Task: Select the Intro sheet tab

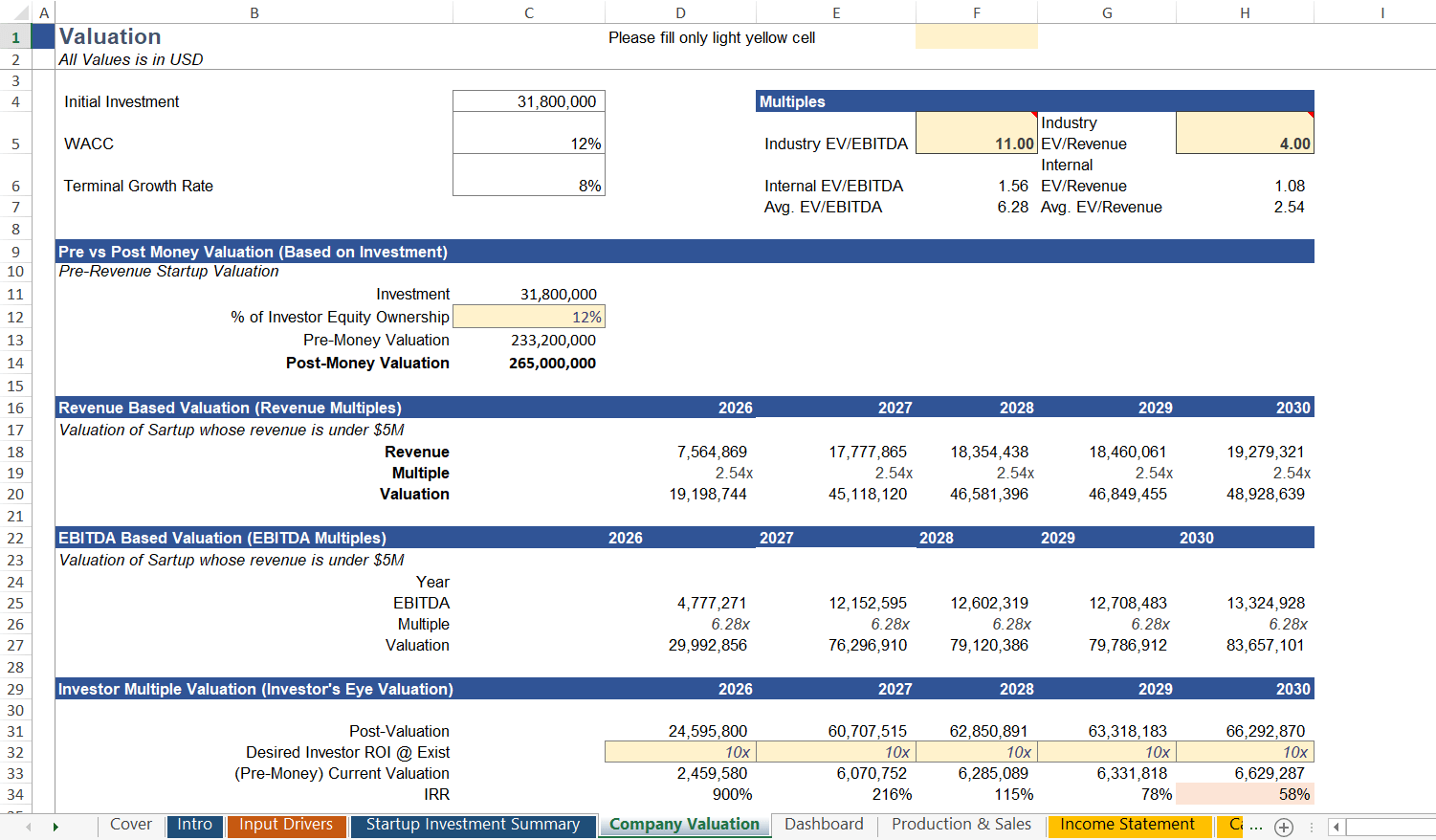Action: [195, 824]
